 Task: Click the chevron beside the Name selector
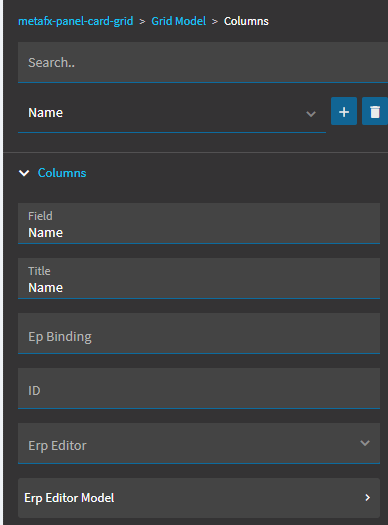point(311,114)
